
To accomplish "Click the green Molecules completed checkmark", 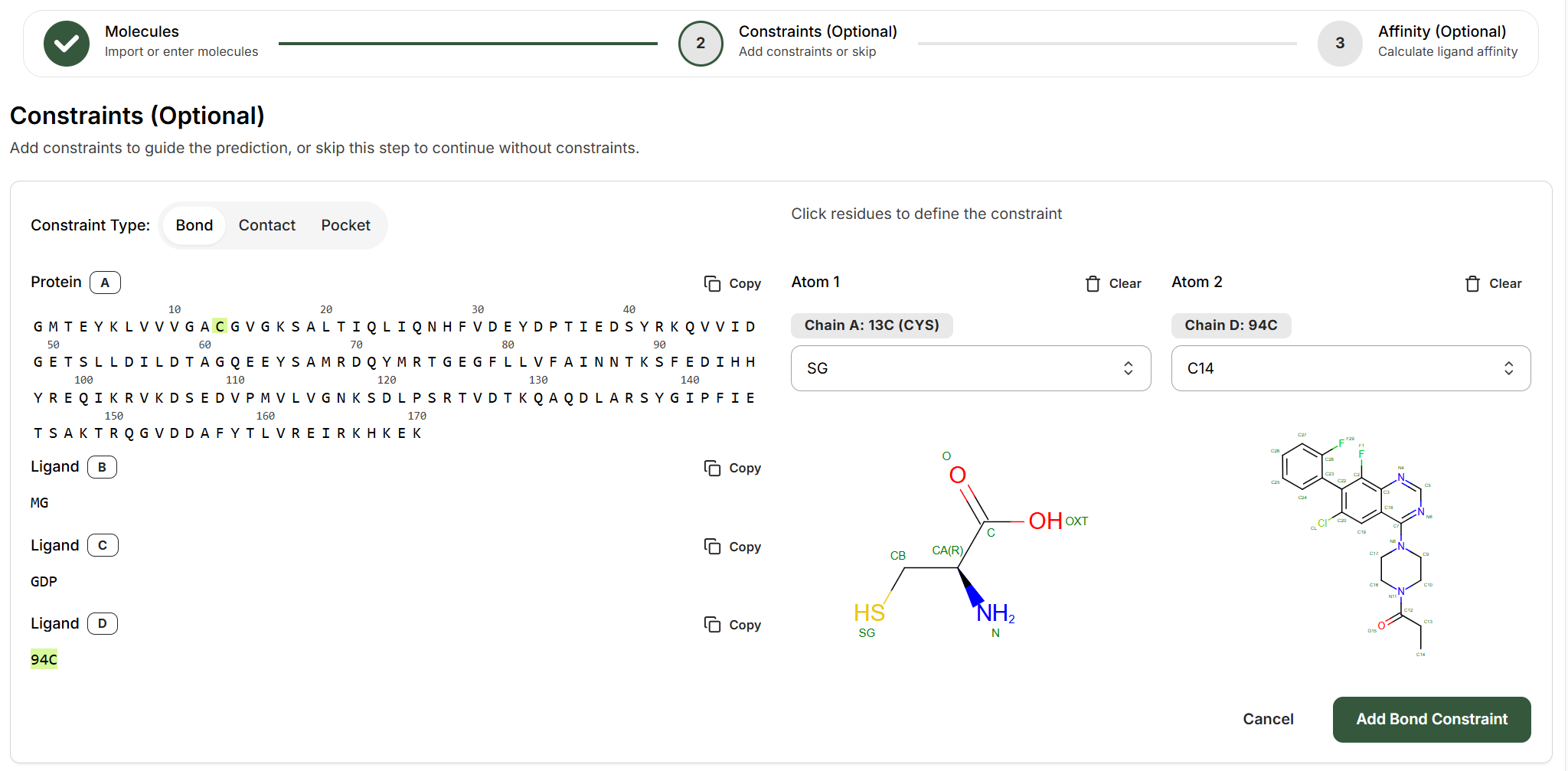I will click(67, 43).
